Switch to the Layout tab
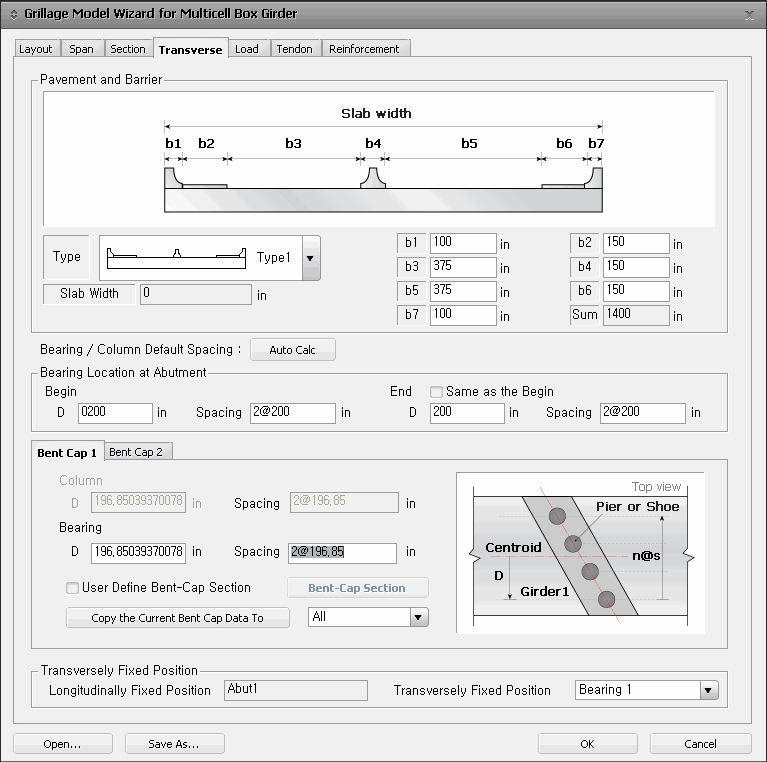 pyautogui.click(x=36, y=49)
